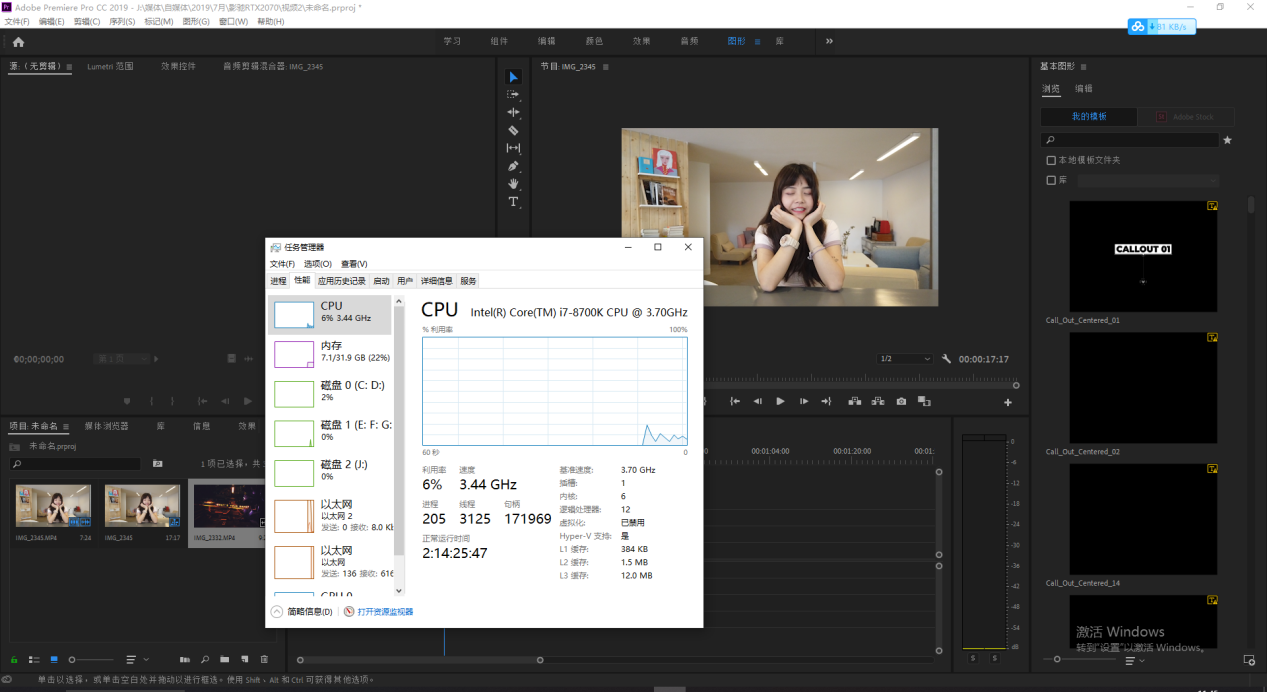Screen dimensions: 1267x692
Task: Expand the workspace overflow chevrons
Action: click(829, 41)
